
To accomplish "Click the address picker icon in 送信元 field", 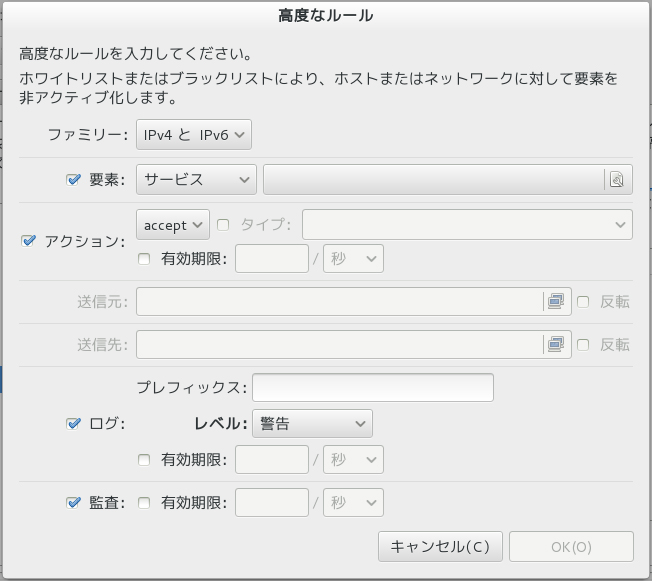I will coord(554,301).
